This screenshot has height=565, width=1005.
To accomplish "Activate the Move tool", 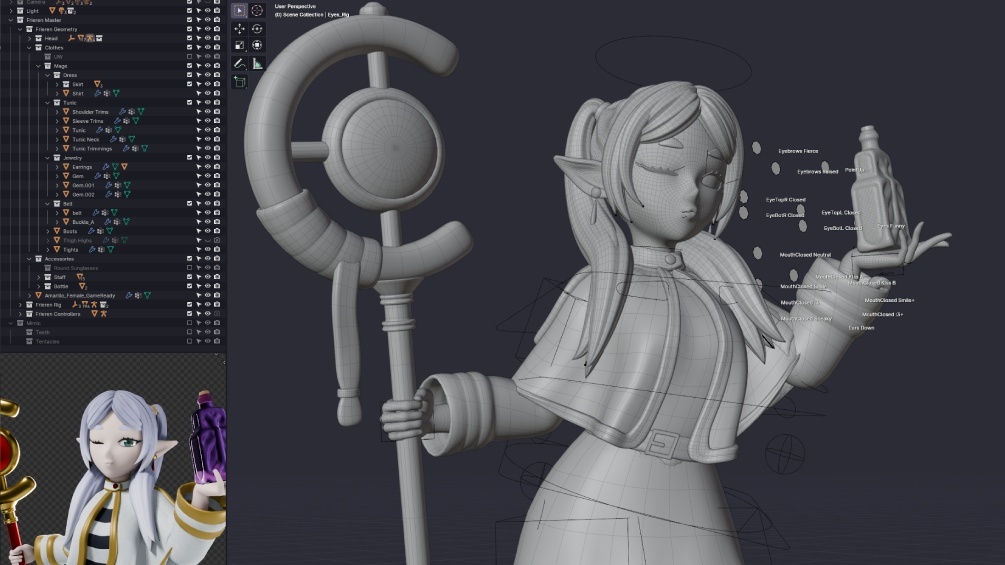I will point(239,28).
